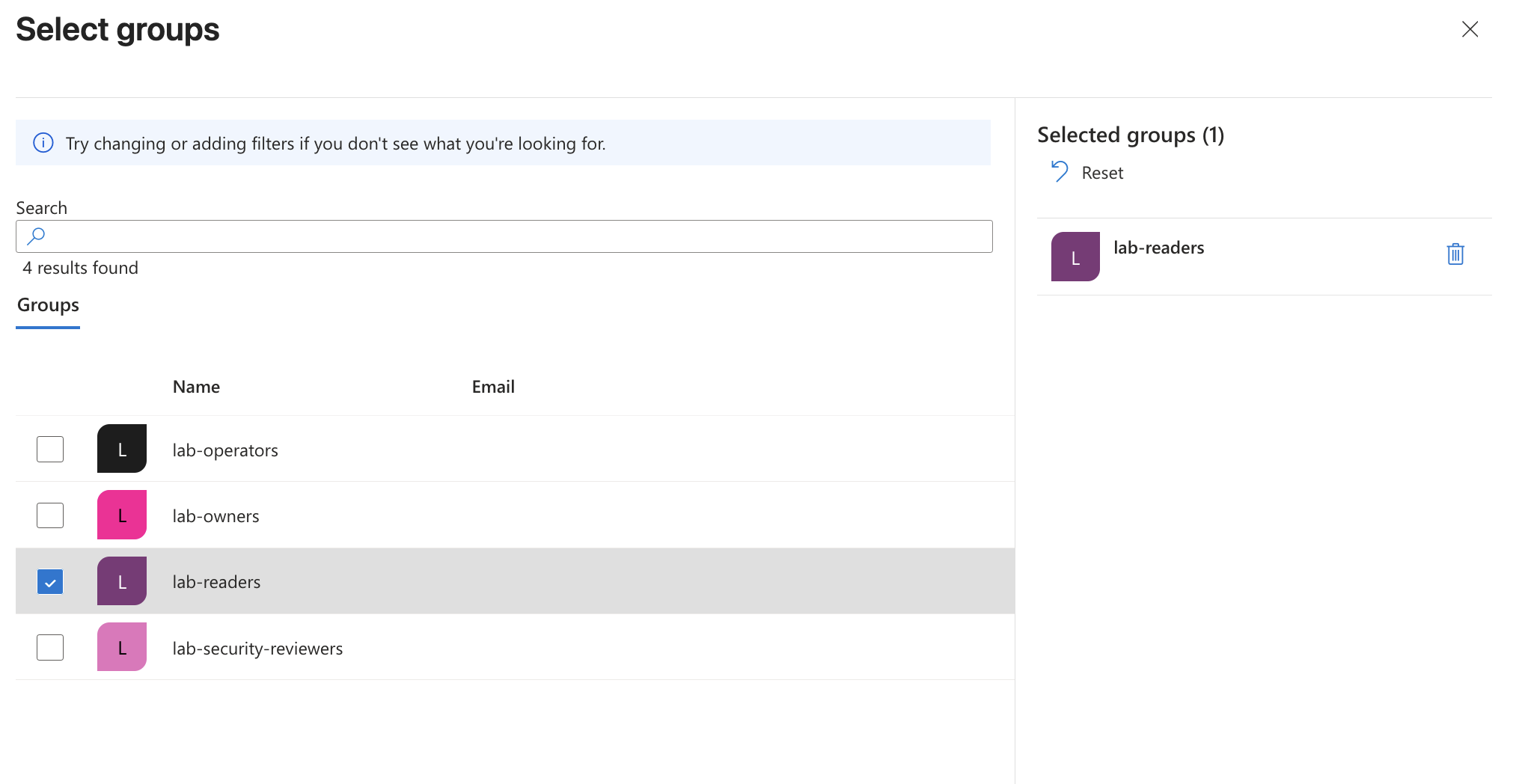This screenshot has height=784, width=1519.
Task: Click the Reset undo arrow icon
Action: pyautogui.click(x=1060, y=172)
